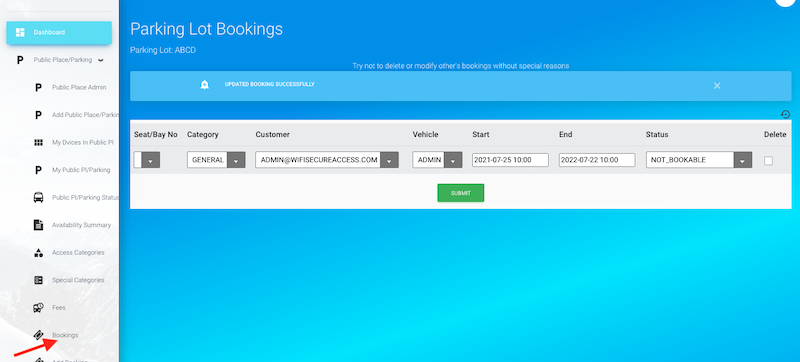Click the Access Categories shapes icon

[38, 253]
